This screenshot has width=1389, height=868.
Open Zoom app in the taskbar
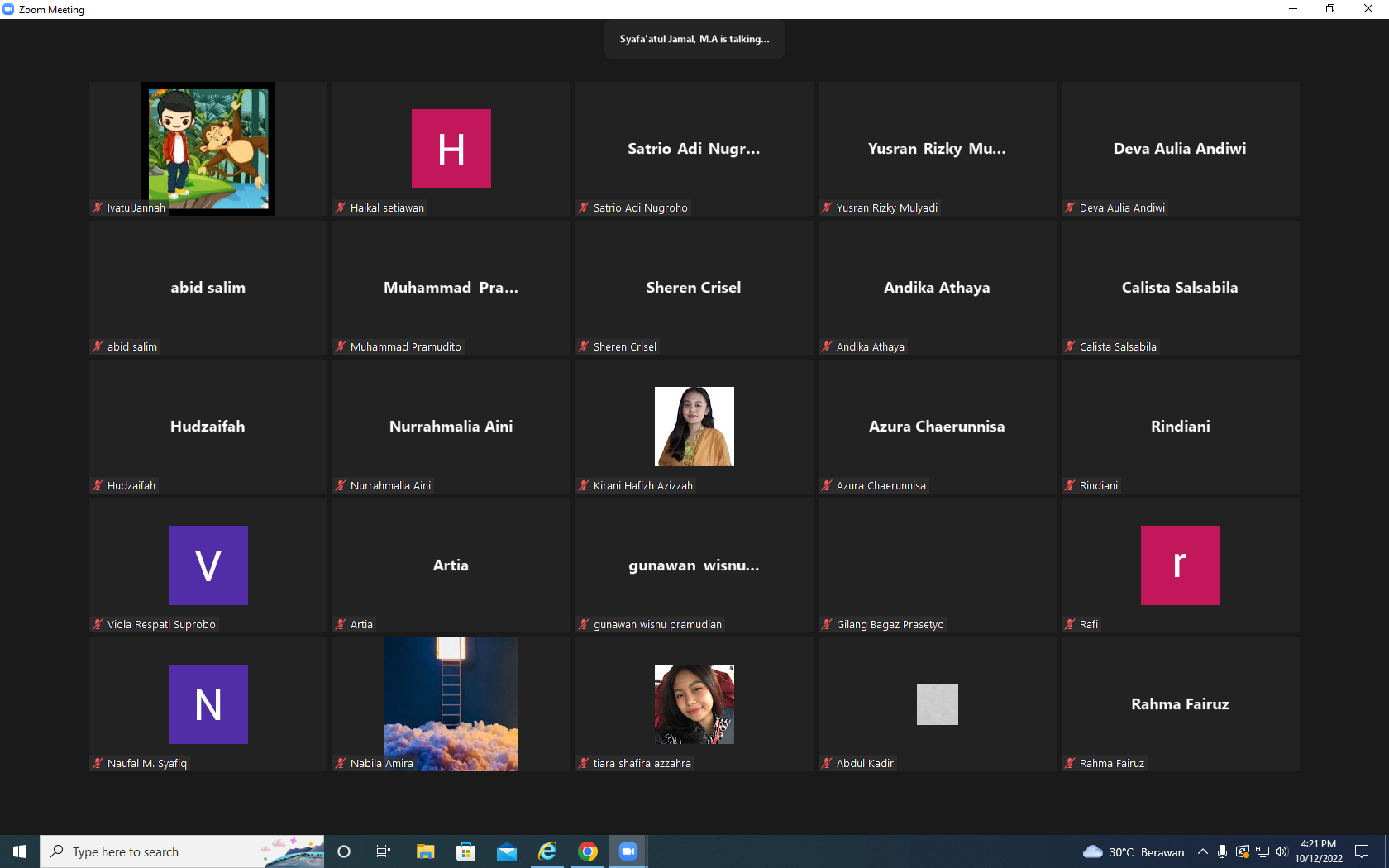(x=628, y=851)
